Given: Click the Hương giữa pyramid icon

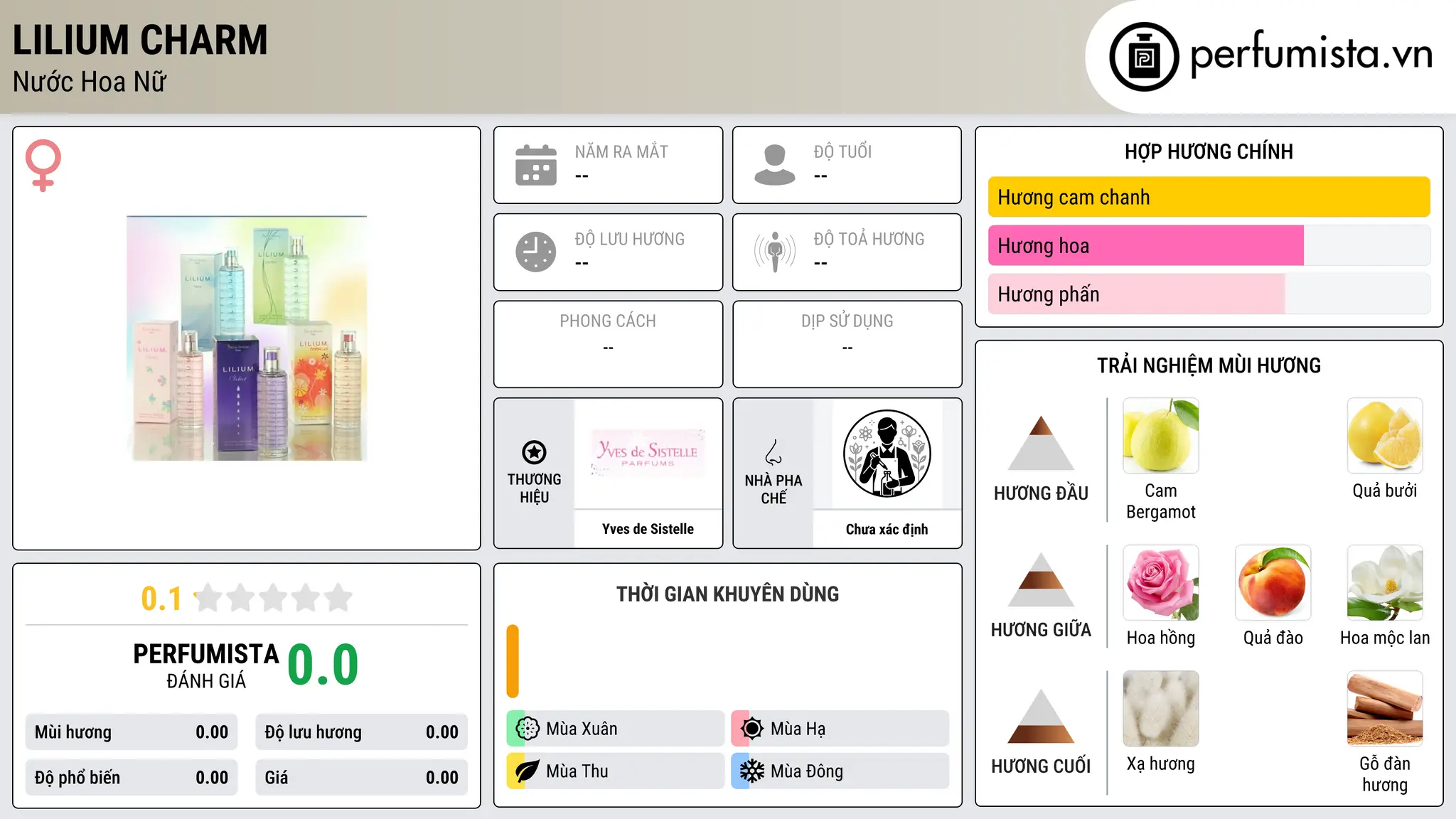Looking at the screenshot, I should (x=1041, y=579).
